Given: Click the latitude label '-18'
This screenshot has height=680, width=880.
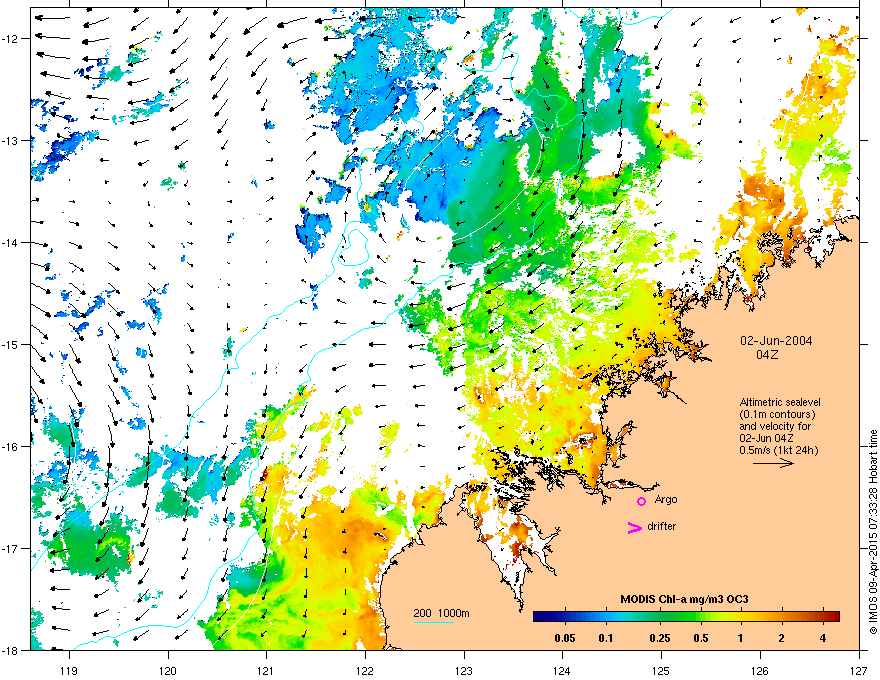Looking at the screenshot, I should [x=10, y=650].
